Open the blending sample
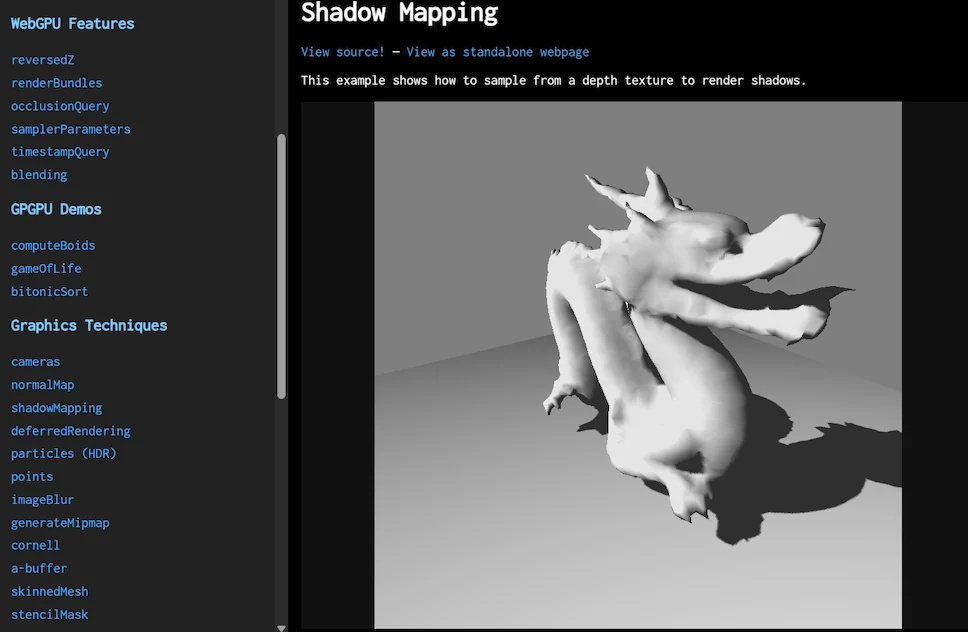 coord(39,175)
